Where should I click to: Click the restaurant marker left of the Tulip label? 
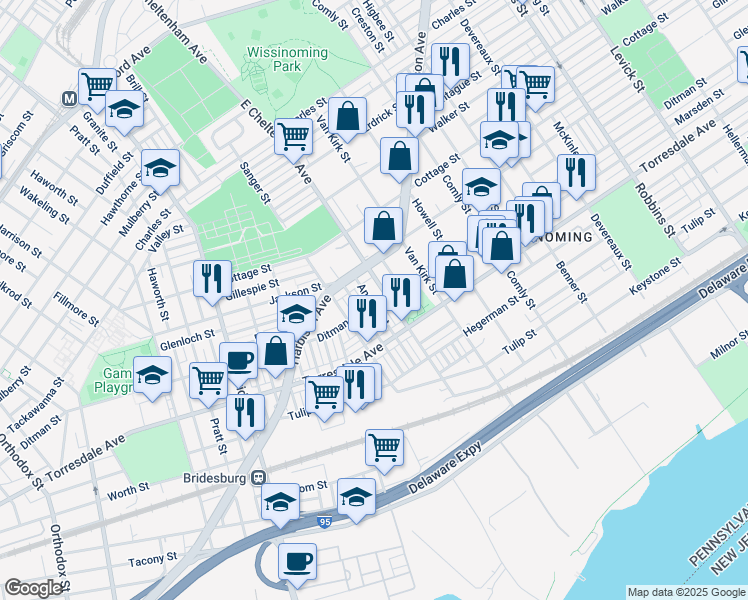[246, 414]
